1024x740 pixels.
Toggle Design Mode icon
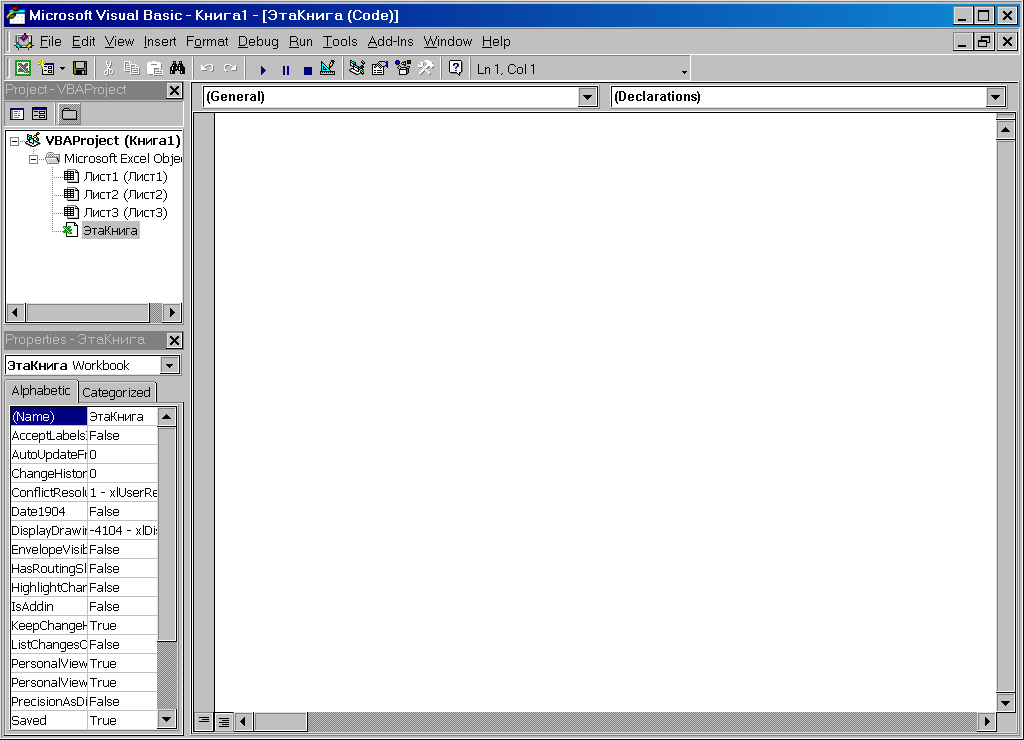tap(328, 68)
